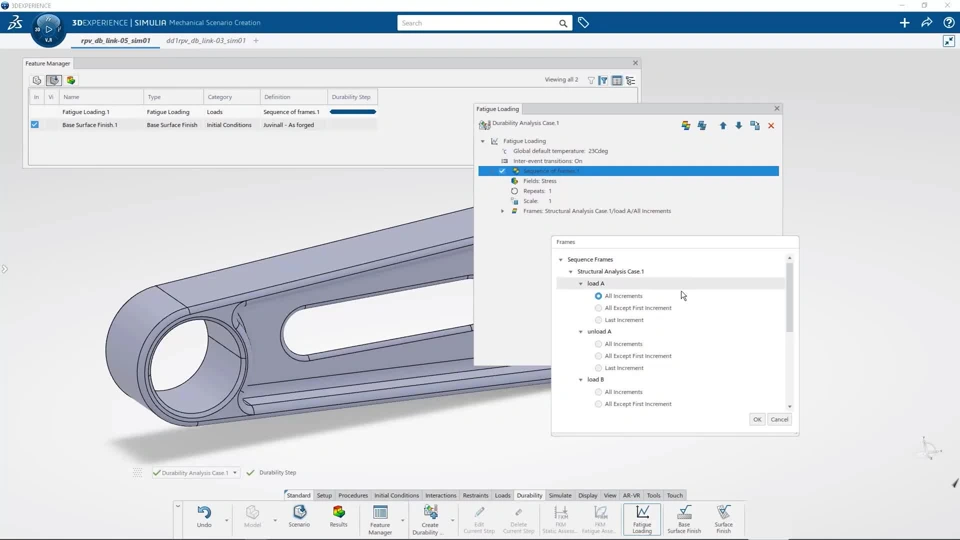This screenshot has width=960, height=540.
Task: Delete item with red X icon
Action: 771,126
